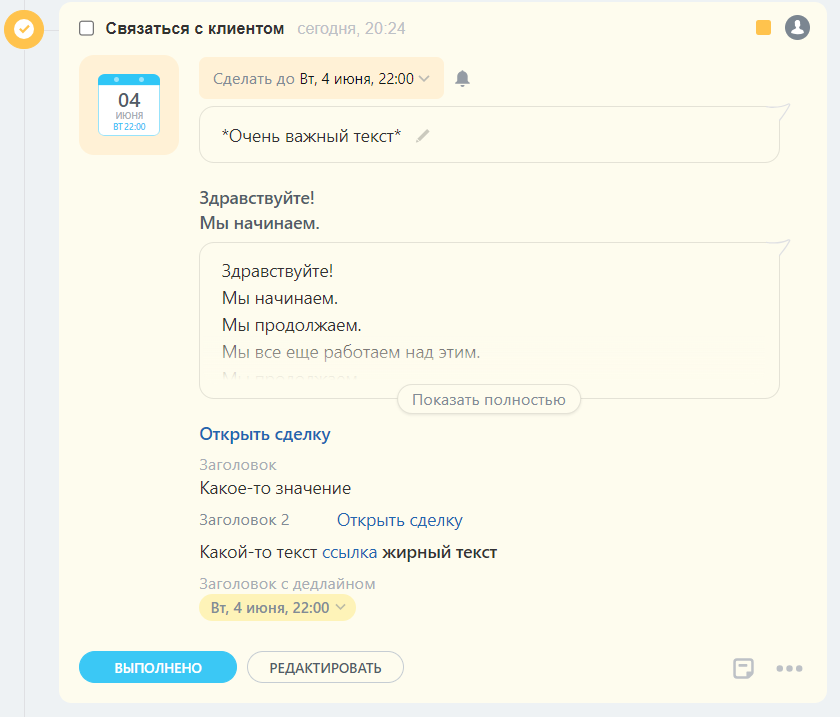Click the chevron on the bottom deadline pill

point(340,607)
